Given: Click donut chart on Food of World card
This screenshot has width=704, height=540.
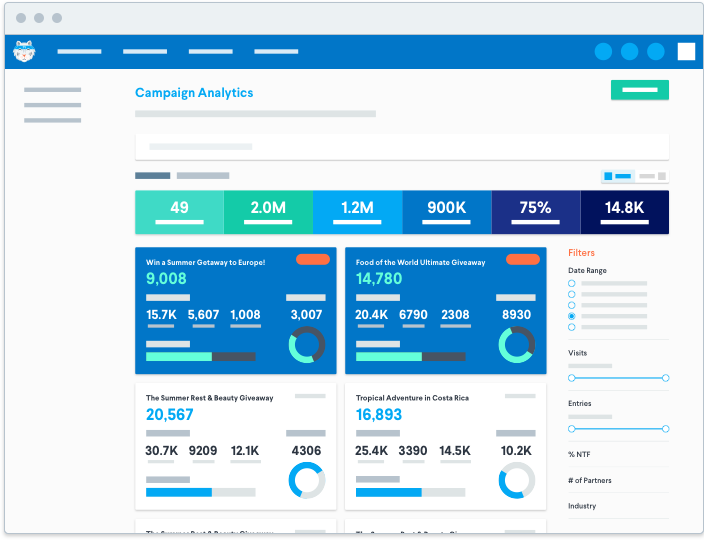Looking at the screenshot, I should point(516,345).
